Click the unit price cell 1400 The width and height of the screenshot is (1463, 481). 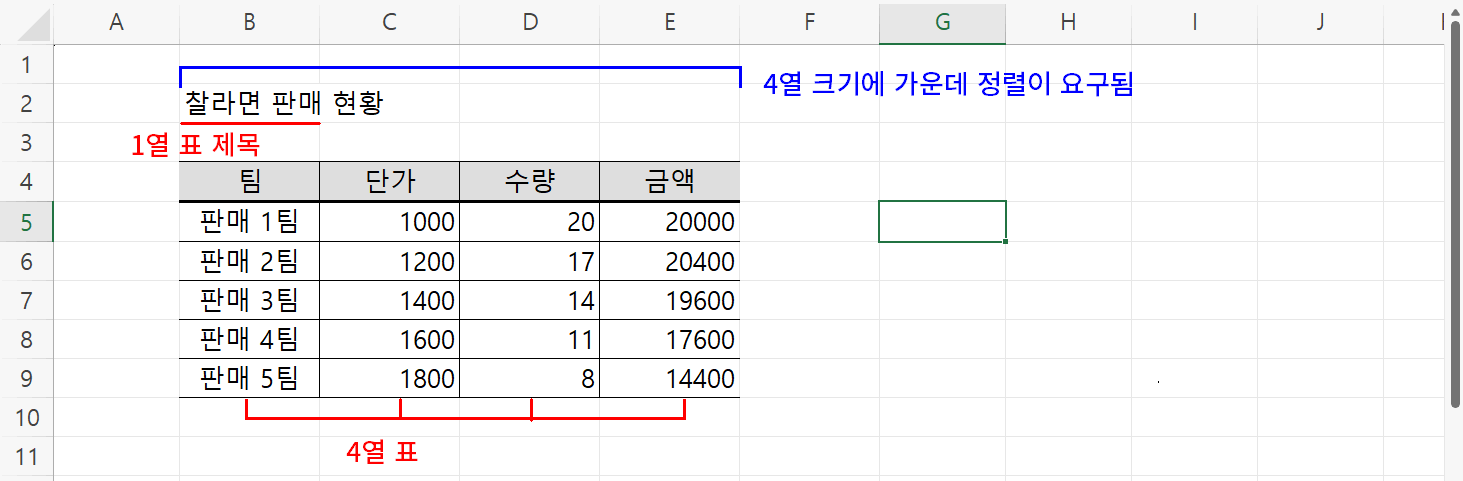coord(389,300)
